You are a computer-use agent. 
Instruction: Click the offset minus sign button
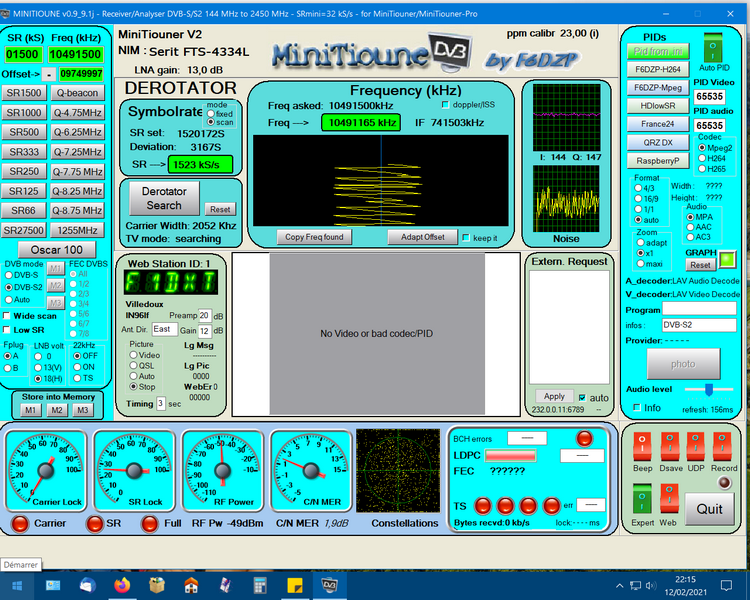(x=49, y=75)
